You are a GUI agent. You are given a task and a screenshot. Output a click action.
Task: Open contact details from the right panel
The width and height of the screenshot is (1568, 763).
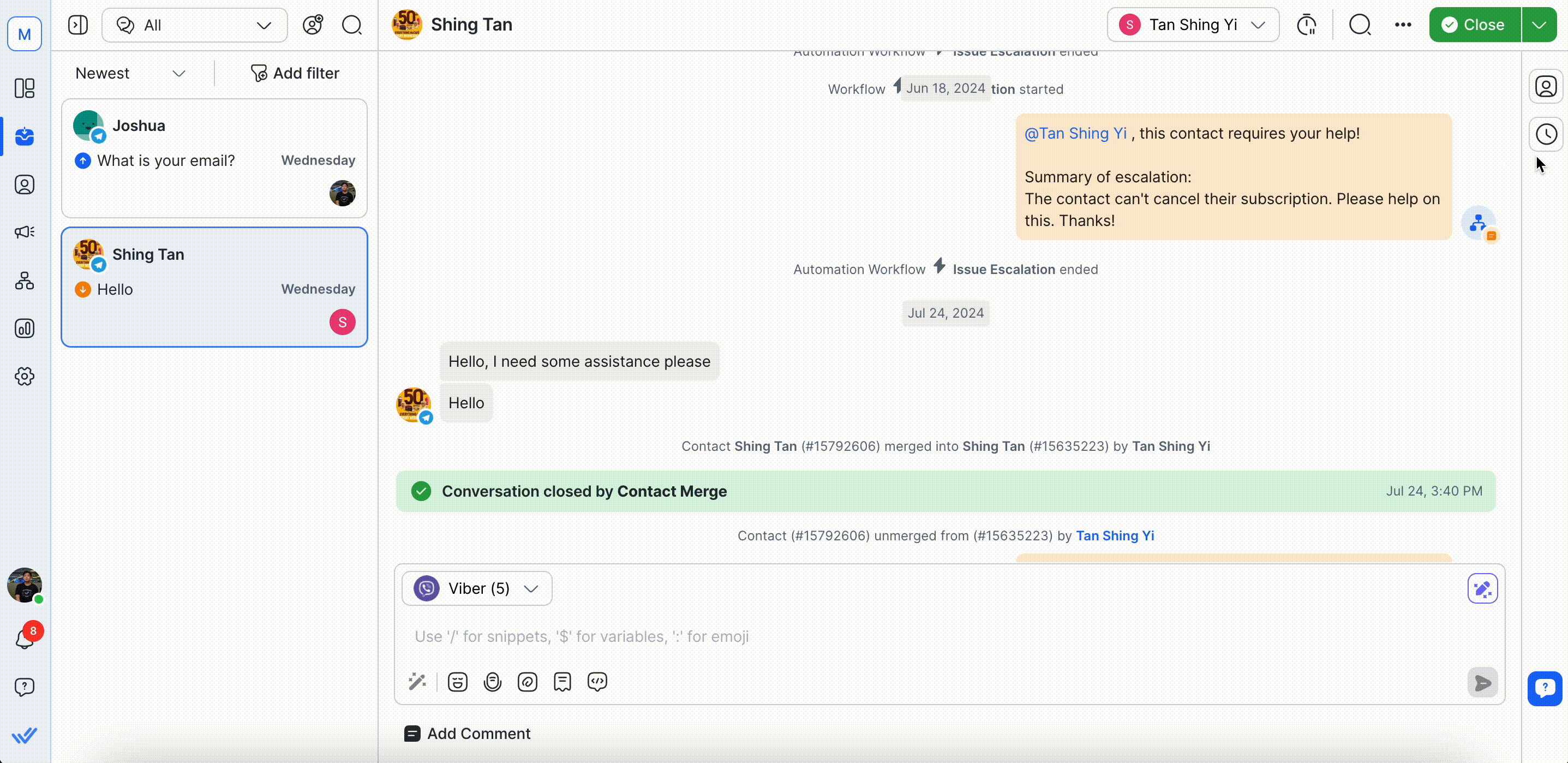click(x=1547, y=86)
